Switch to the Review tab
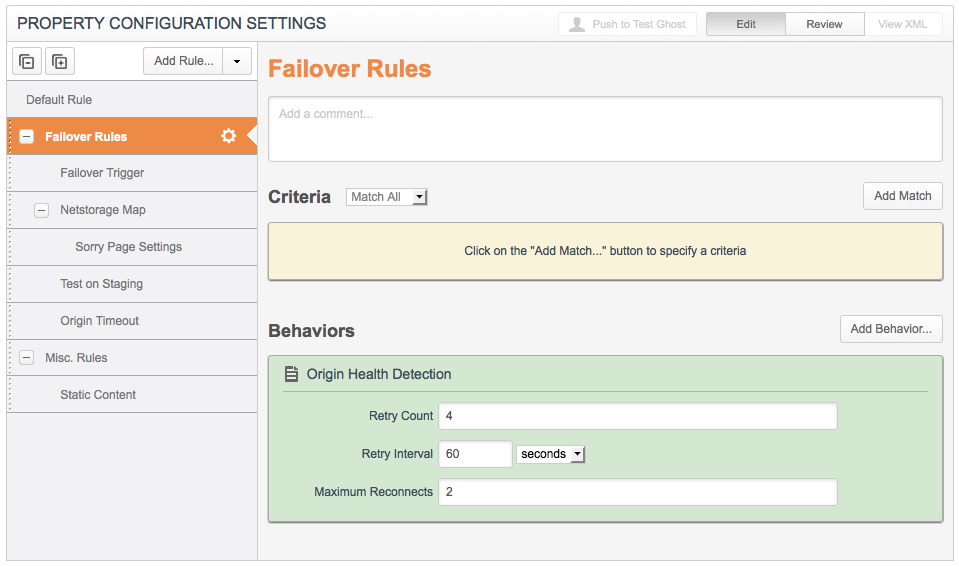This screenshot has width=959, height=567. 824,24
